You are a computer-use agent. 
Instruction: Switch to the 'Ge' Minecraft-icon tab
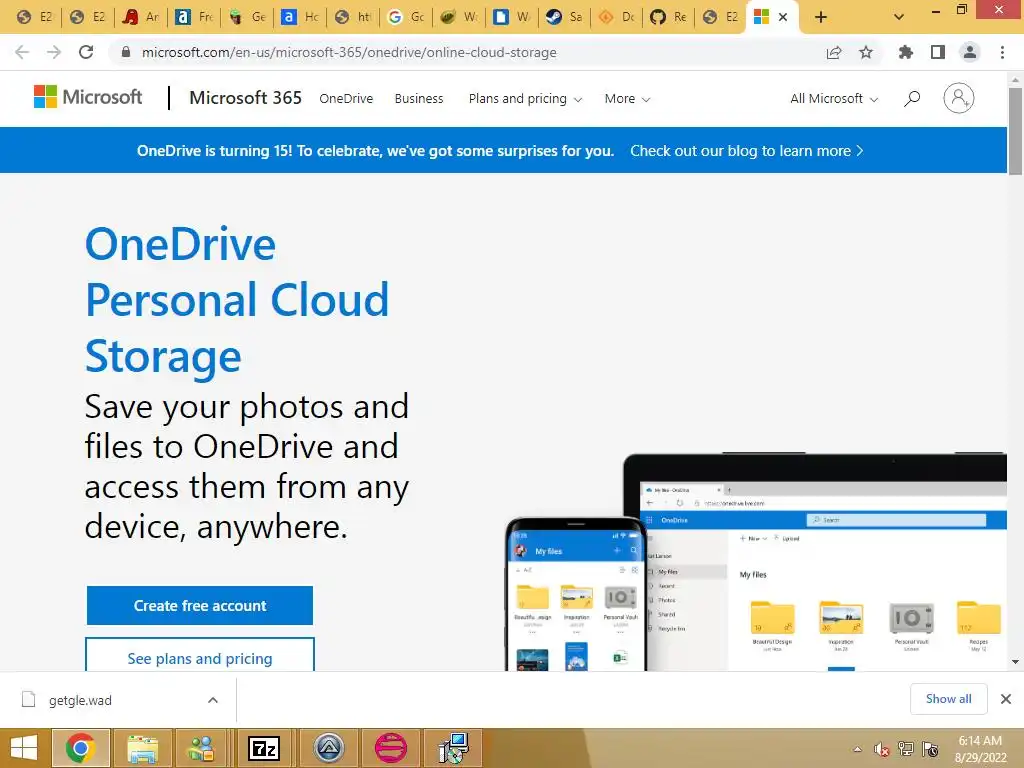247,17
